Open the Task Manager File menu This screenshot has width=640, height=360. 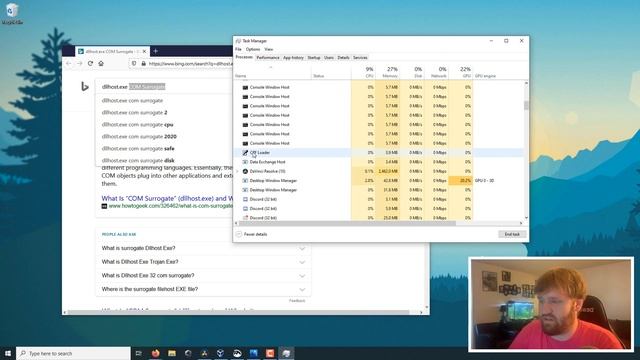pos(238,49)
